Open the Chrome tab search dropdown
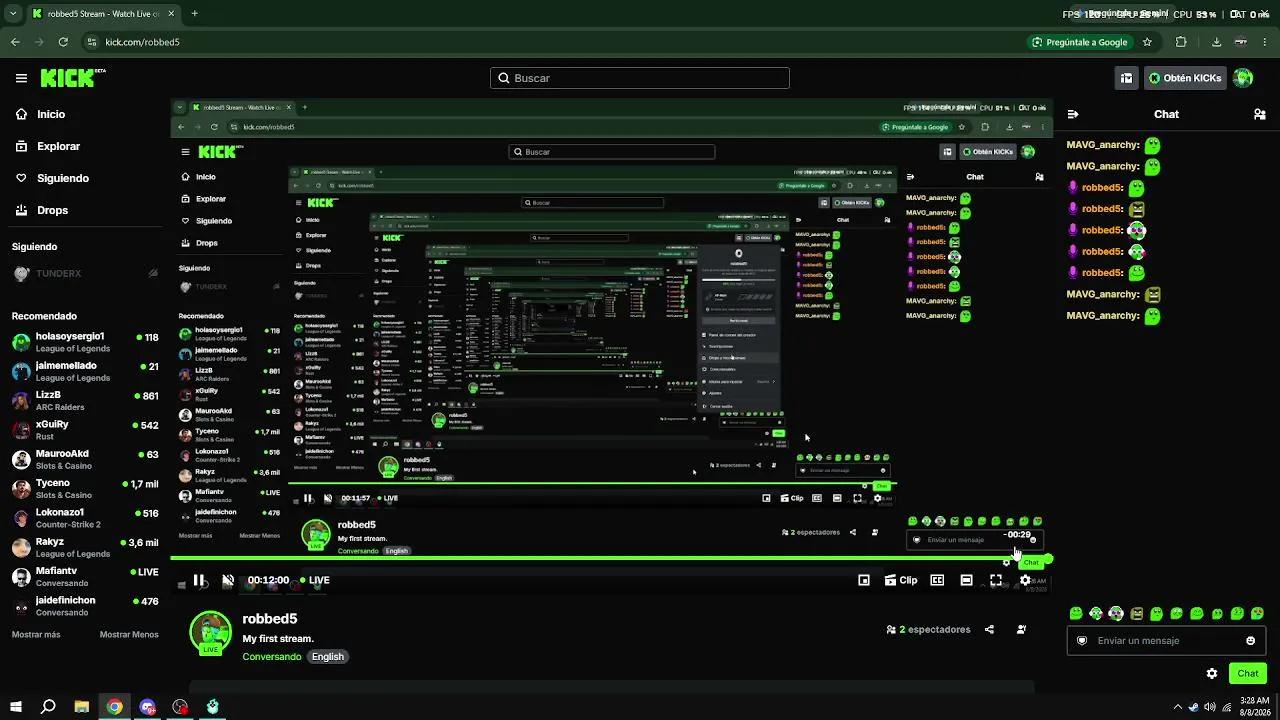This screenshot has height=720, width=1280. click(x=13, y=14)
